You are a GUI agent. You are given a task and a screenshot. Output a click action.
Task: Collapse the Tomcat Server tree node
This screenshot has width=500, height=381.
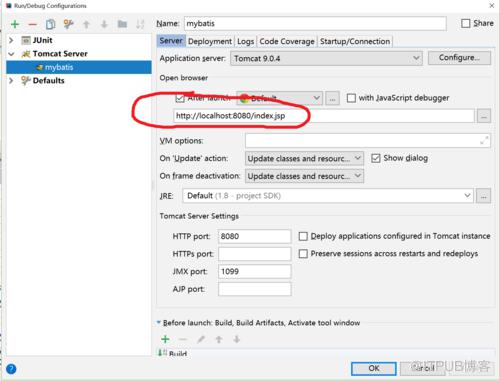[11, 54]
